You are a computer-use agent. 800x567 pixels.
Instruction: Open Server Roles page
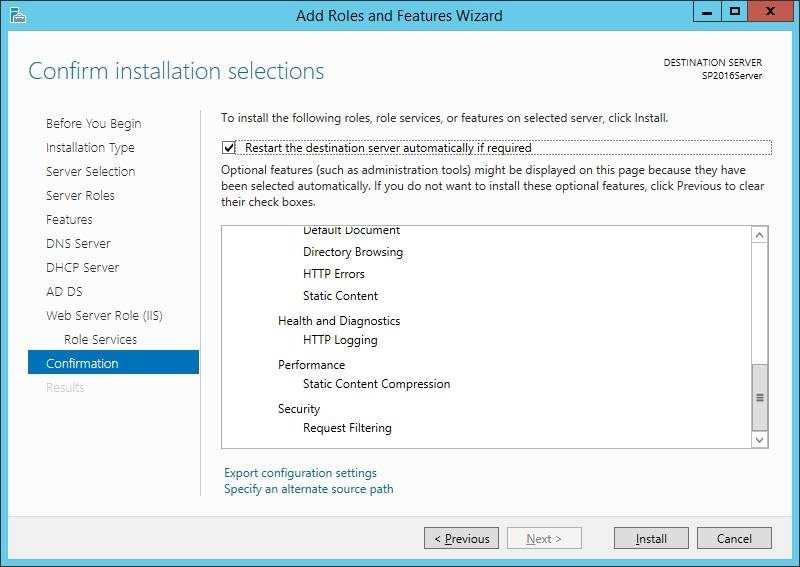(x=80, y=195)
